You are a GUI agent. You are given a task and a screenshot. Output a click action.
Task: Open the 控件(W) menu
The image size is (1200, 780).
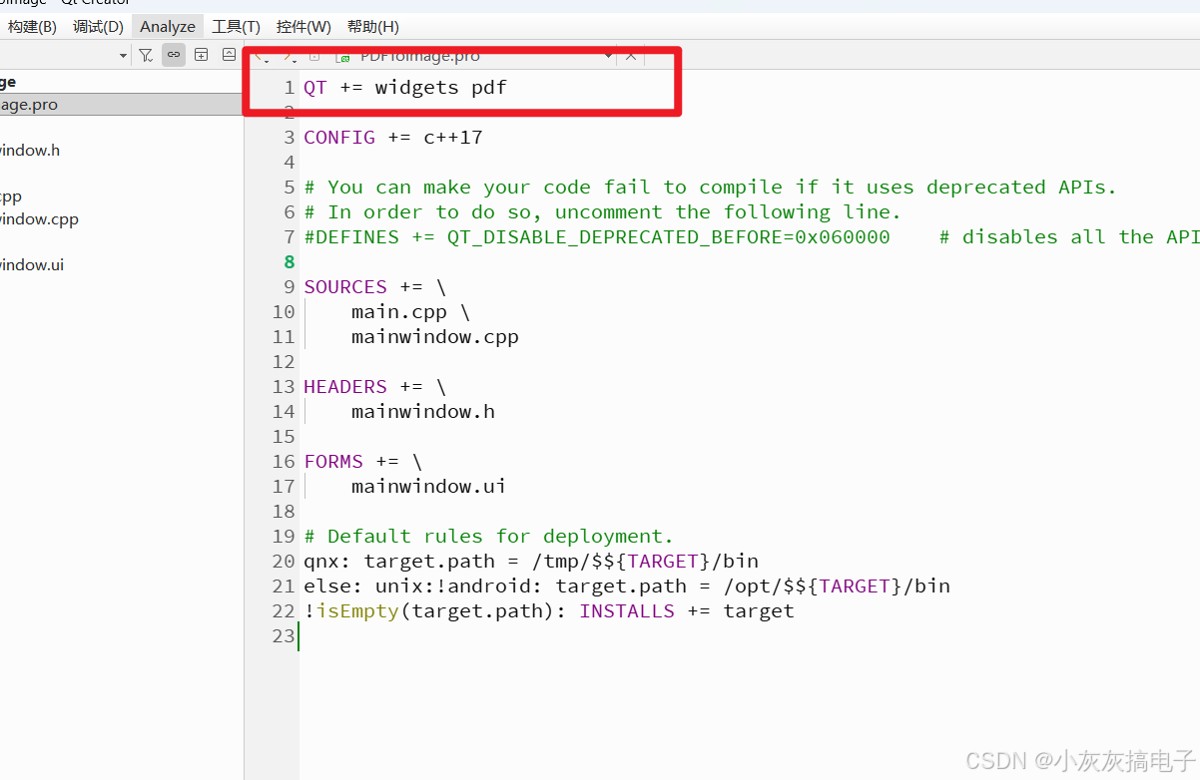pos(304,27)
